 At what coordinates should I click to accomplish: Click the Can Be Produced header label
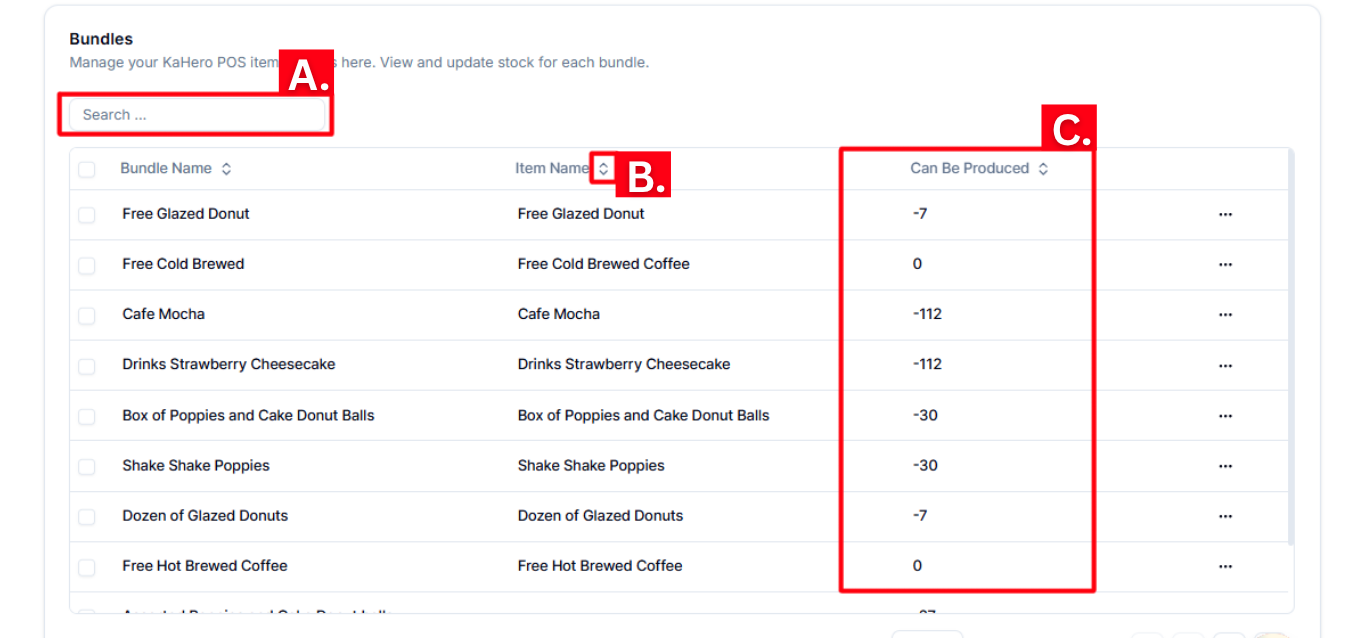click(969, 168)
